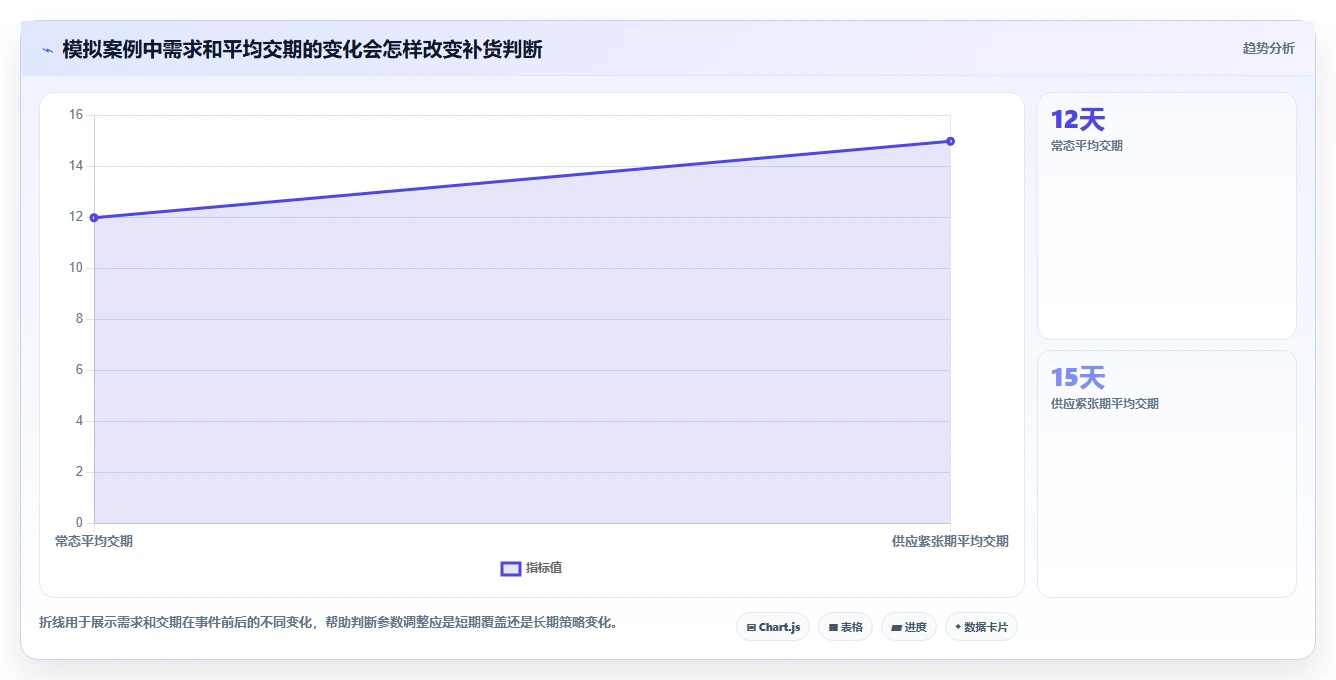Click the chart title 模拟案例中需求和平均交期
Viewport: 1336px width, 680px height.
(x=302, y=49)
